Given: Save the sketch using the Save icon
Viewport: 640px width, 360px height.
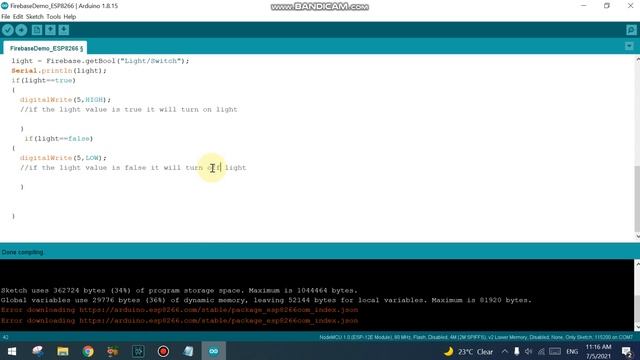Looking at the screenshot, I should (64, 30).
